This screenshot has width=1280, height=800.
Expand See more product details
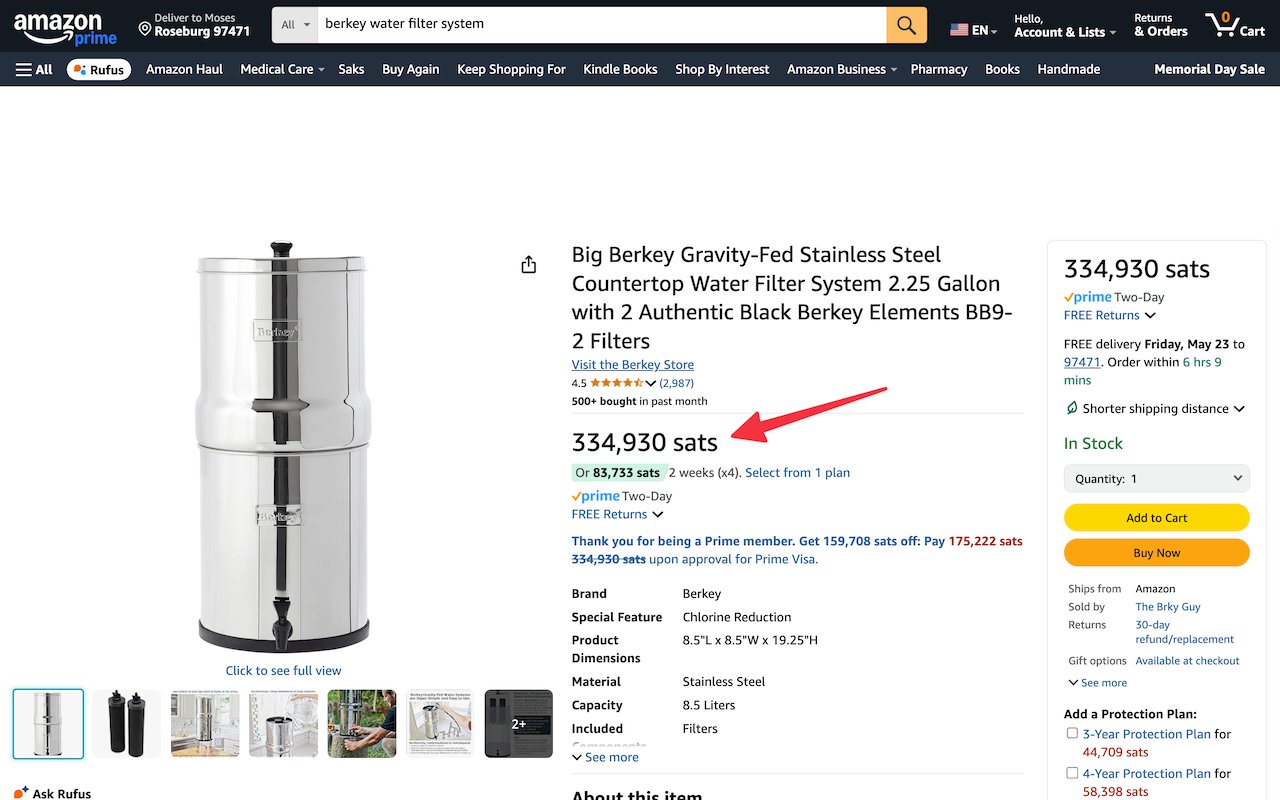[605, 757]
